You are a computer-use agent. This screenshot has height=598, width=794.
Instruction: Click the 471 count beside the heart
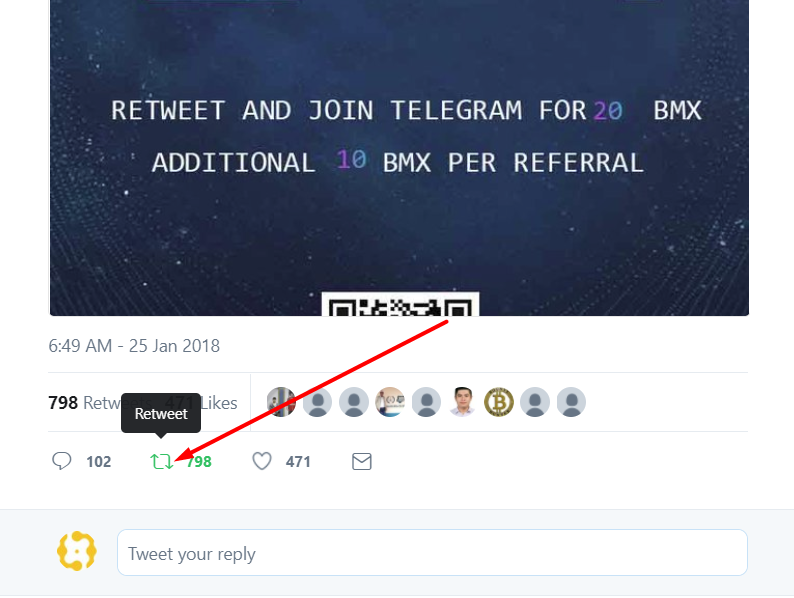click(x=298, y=462)
